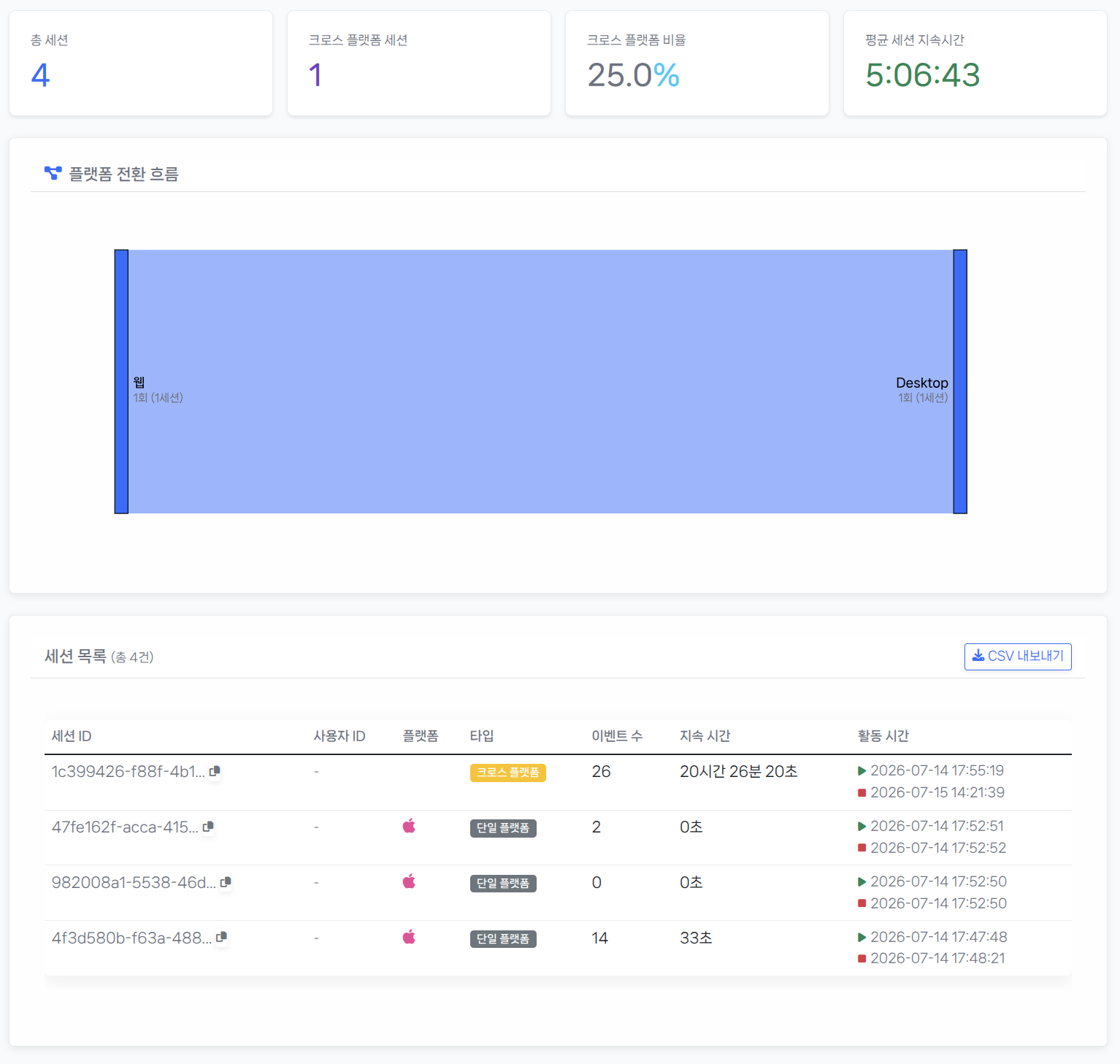The height and width of the screenshot is (1064, 1120).
Task: Copy session ID 47fe162f-acca-415
Action: pos(208,827)
